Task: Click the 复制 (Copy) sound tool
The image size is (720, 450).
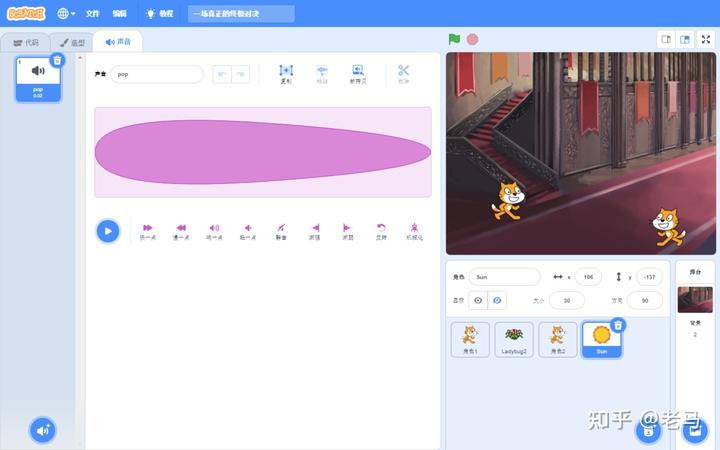Action: coord(286,74)
